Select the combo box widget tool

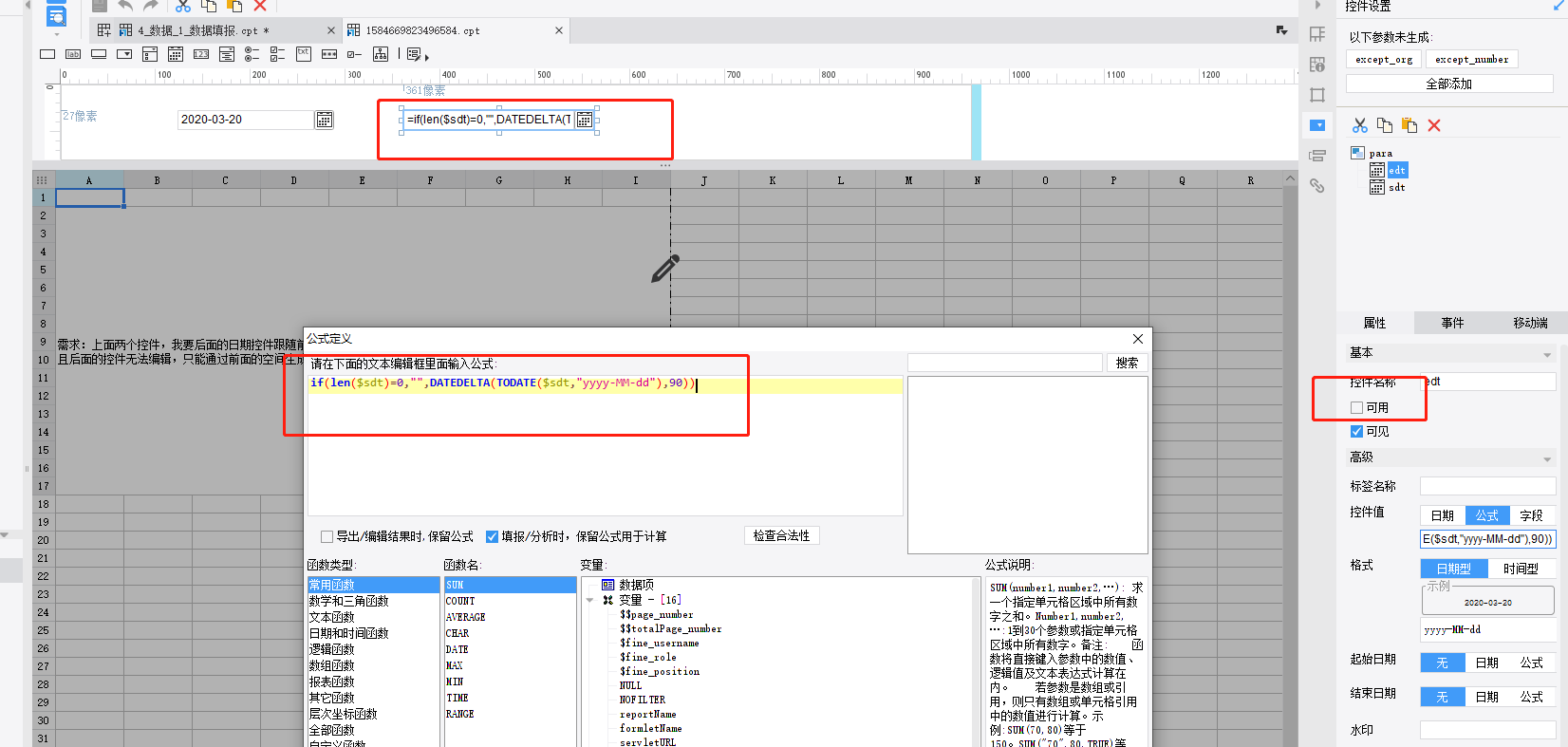pyautogui.click(x=124, y=54)
